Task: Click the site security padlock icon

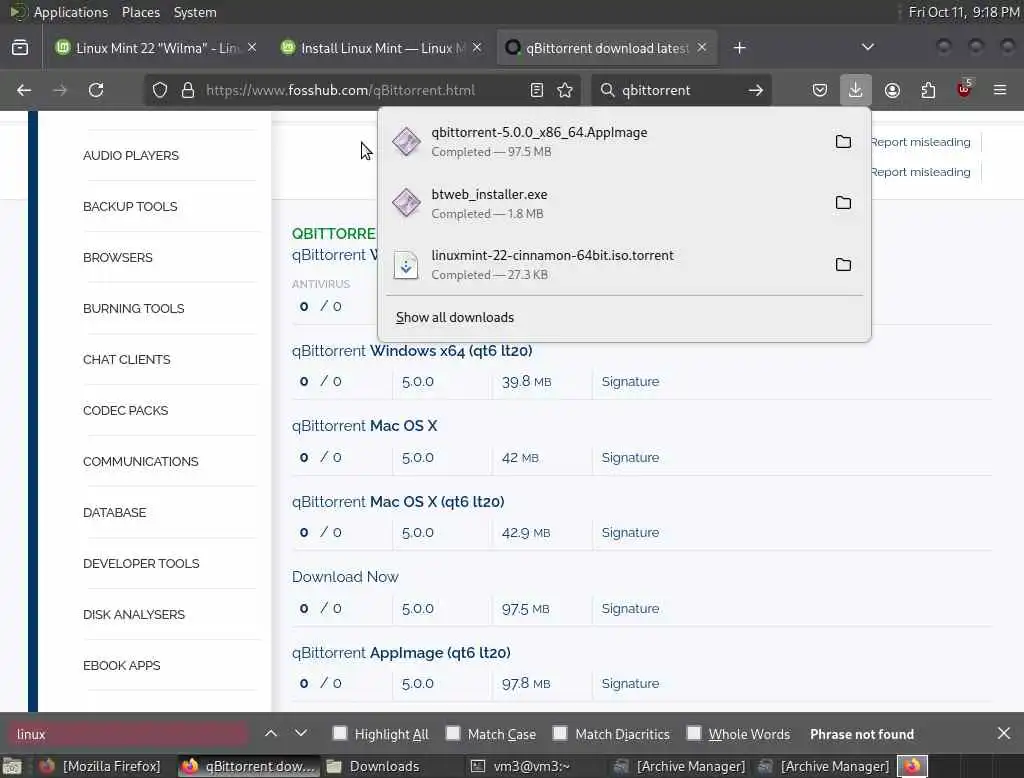Action: click(x=188, y=90)
